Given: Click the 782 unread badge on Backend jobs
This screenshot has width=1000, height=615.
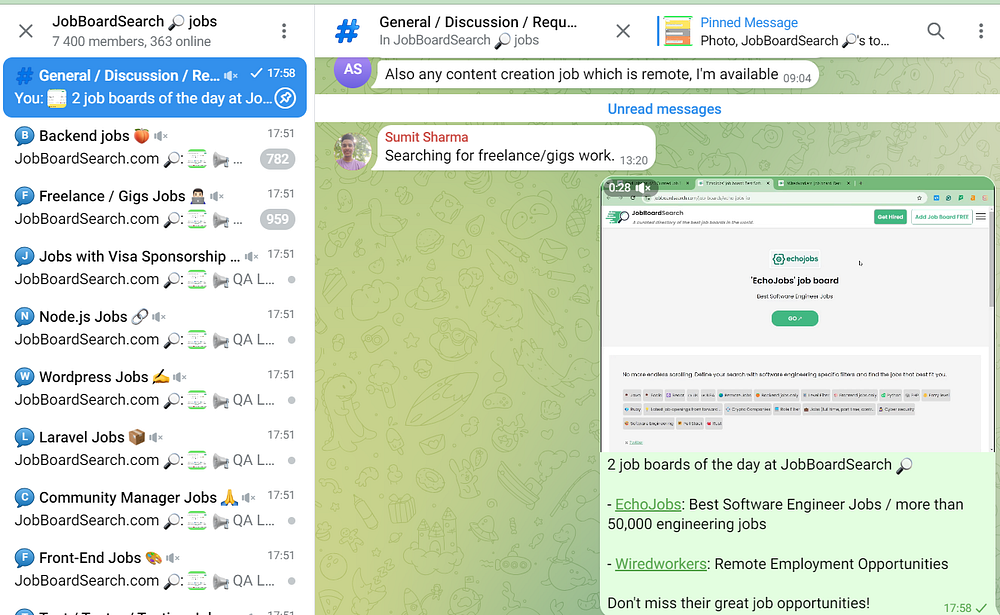Looking at the screenshot, I should coord(277,159).
